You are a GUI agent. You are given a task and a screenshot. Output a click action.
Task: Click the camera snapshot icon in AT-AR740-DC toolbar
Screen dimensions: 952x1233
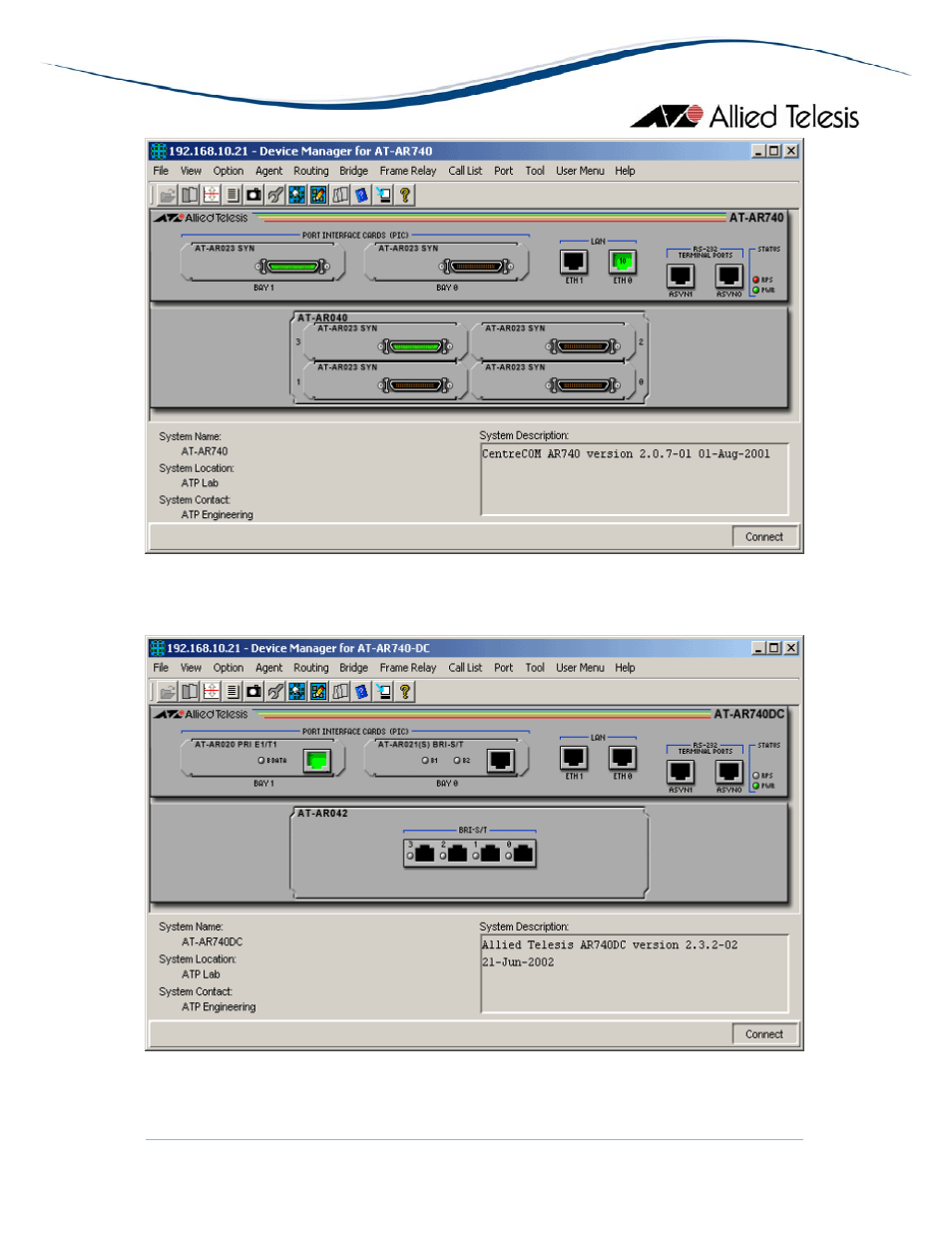pos(253,691)
